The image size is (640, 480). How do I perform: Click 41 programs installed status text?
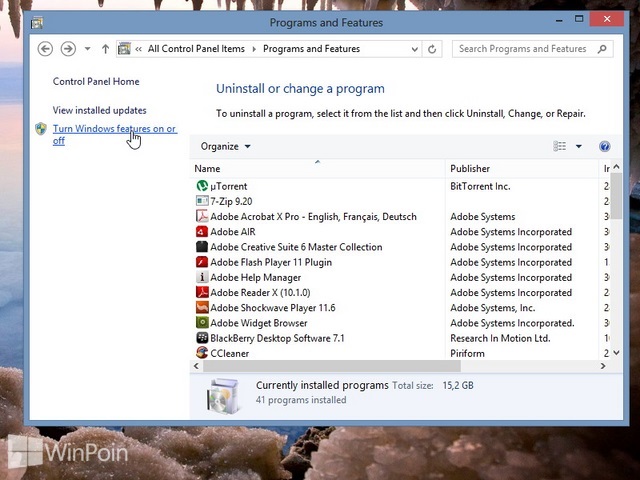point(301,400)
